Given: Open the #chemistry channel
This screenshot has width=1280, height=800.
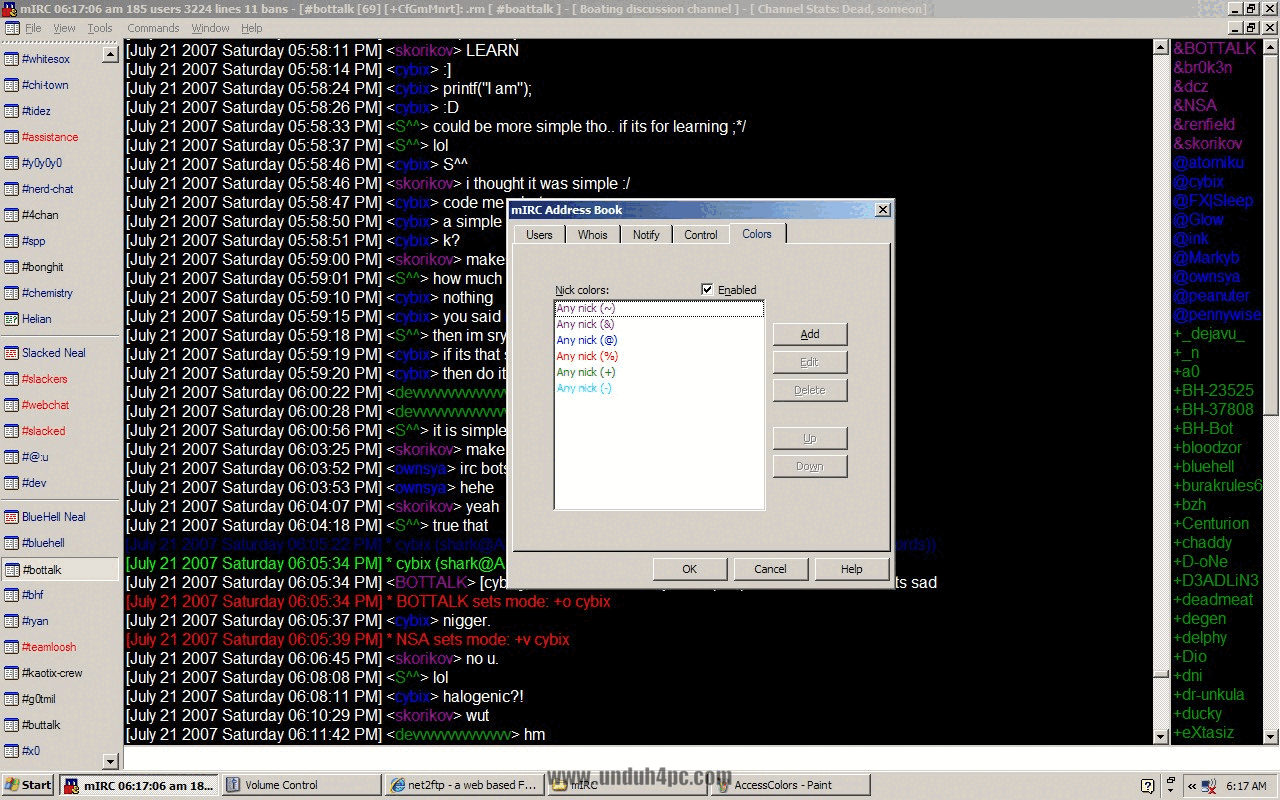Looking at the screenshot, I should (60, 293).
